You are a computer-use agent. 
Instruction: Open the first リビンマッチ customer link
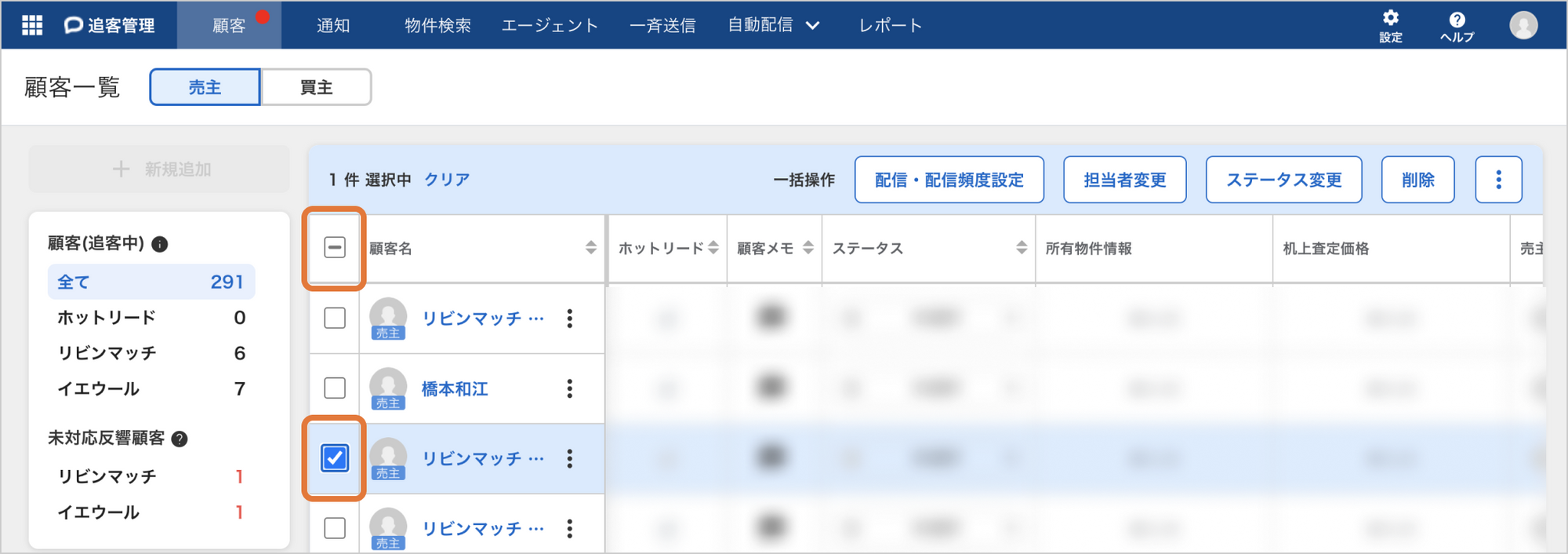click(483, 319)
